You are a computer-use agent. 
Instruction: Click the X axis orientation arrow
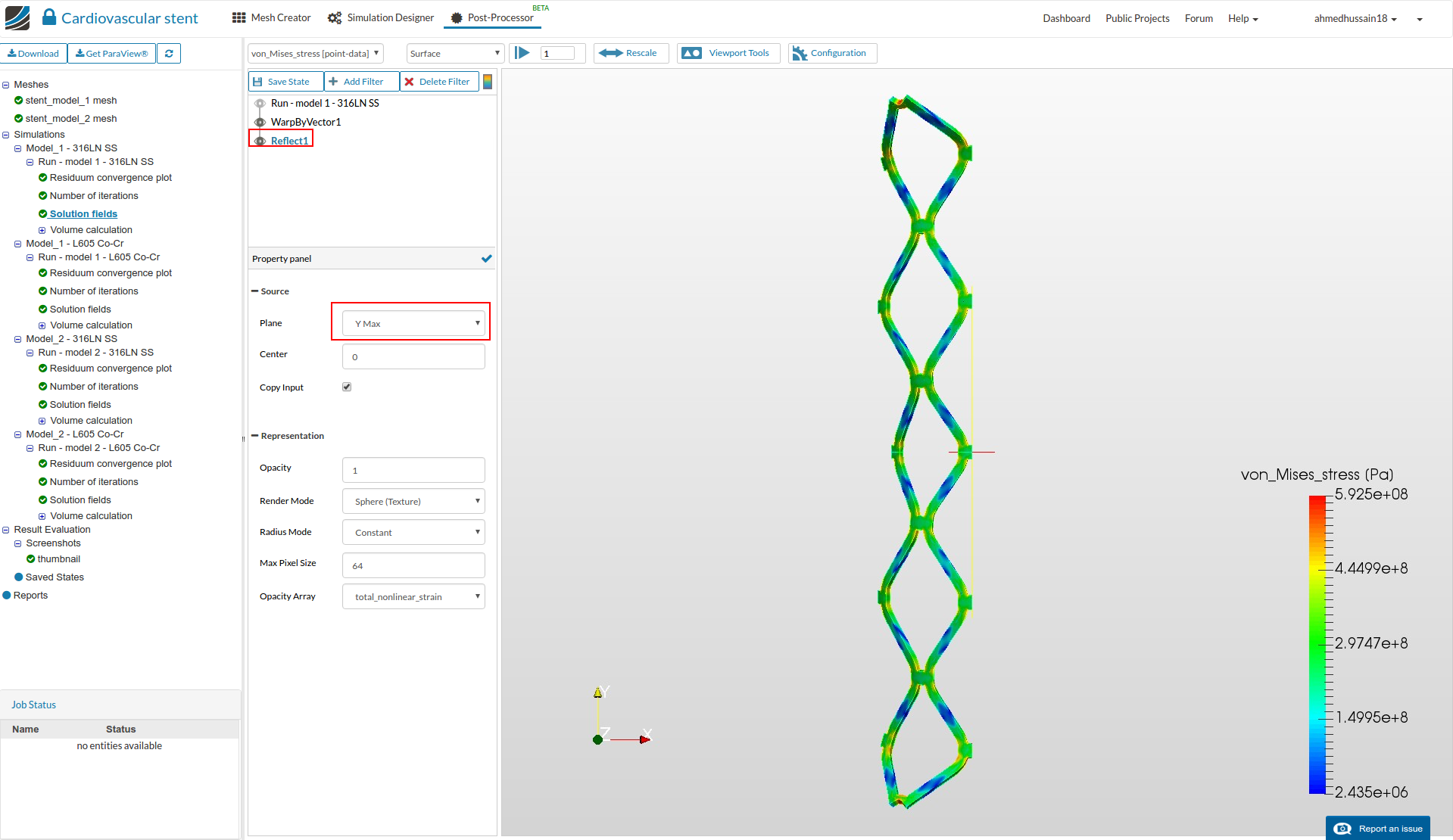tap(644, 739)
